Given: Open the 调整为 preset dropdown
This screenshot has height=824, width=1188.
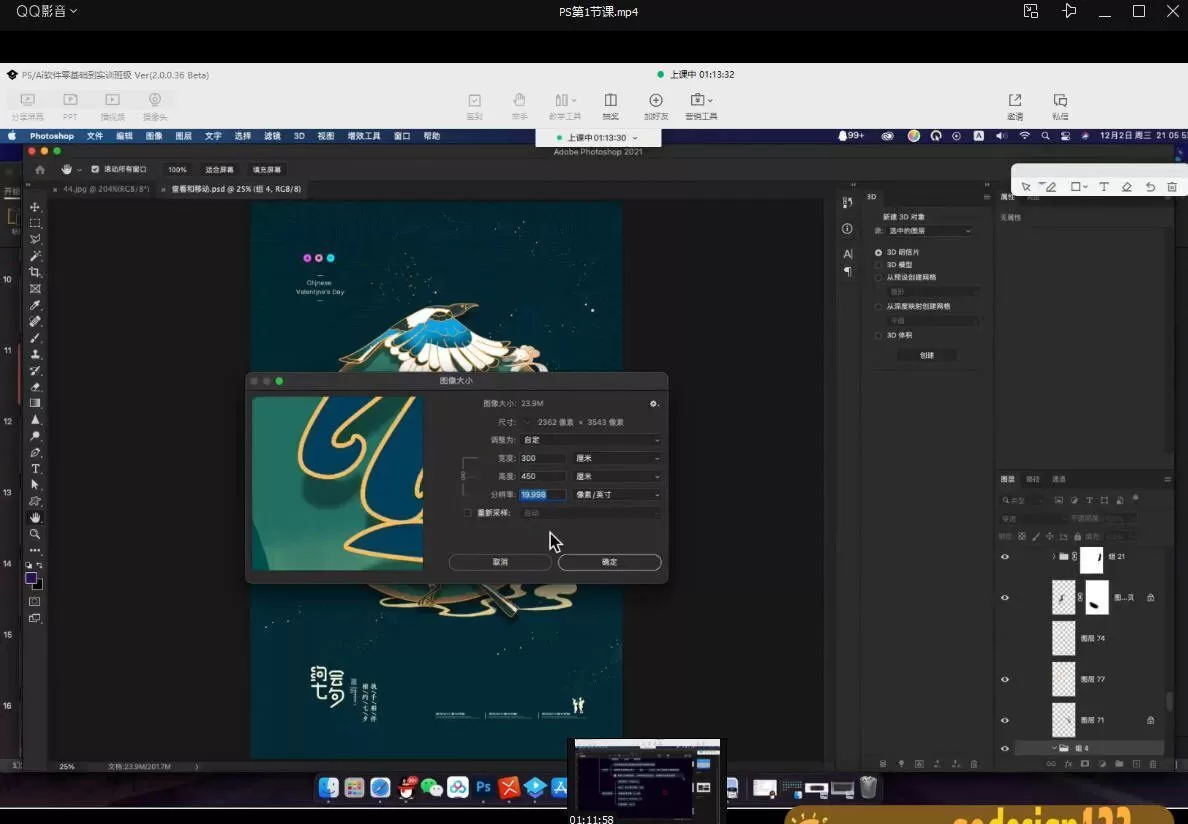Looking at the screenshot, I should [x=591, y=440].
